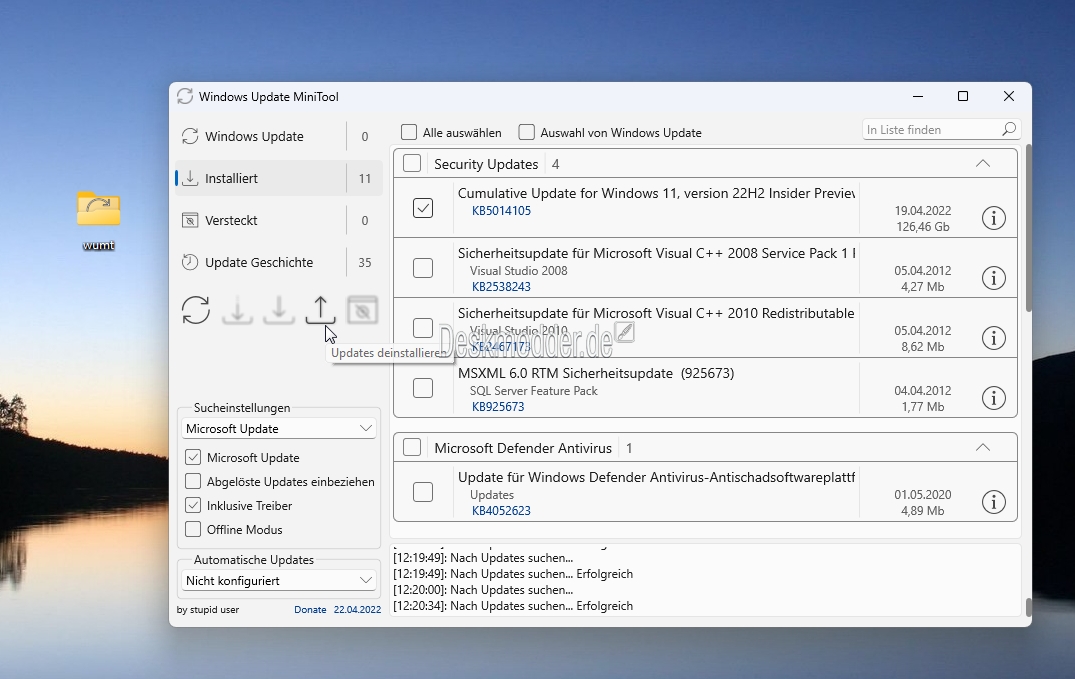Click the first download arrow icon in the toolbar
Image resolution: width=1075 pixels, height=679 pixels.
tap(237, 310)
